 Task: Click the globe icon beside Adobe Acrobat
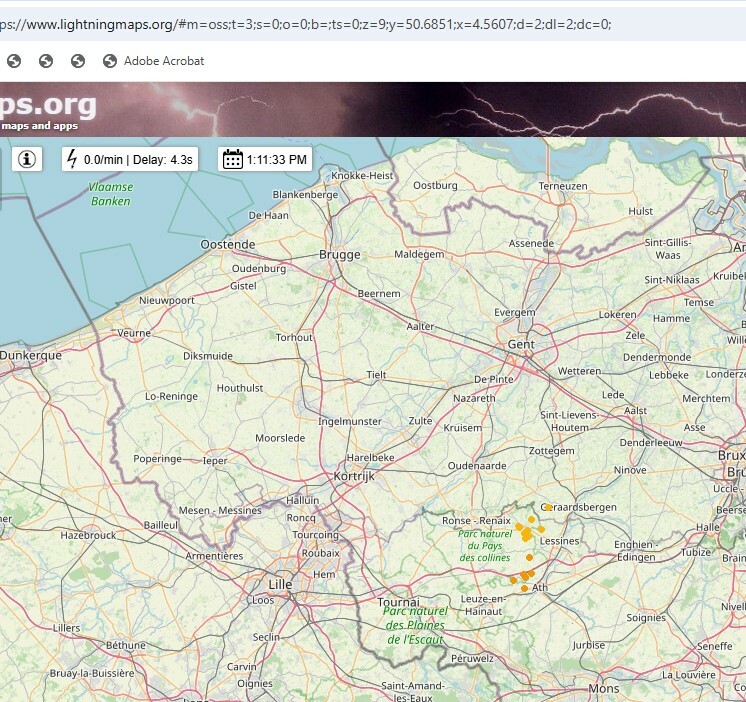(110, 61)
